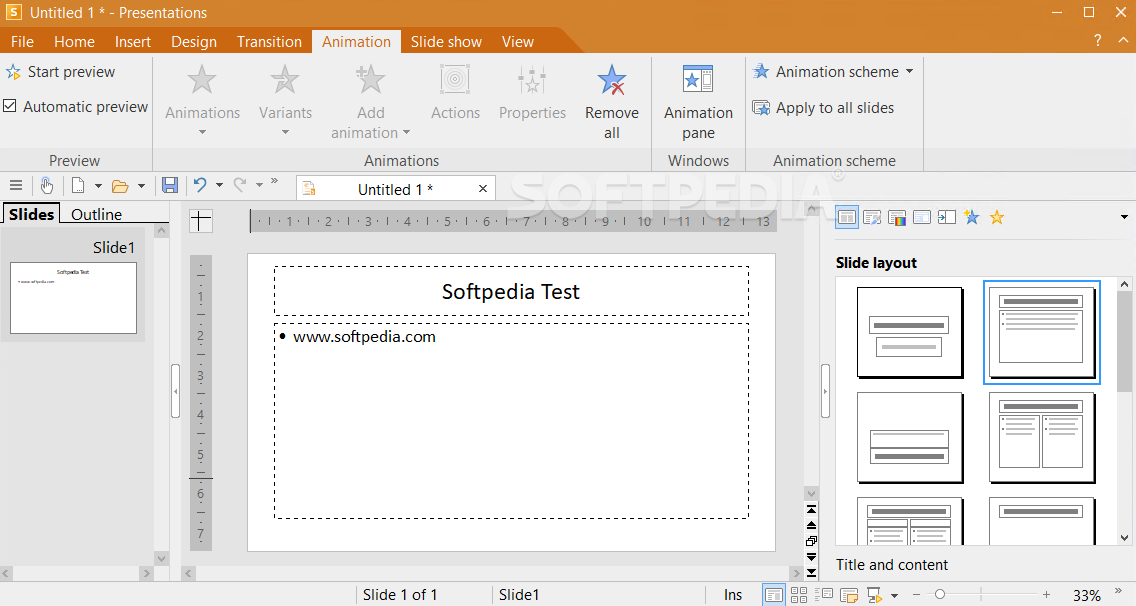Click Remove all animations
The height and width of the screenshot is (606, 1136).
pos(611,101)
